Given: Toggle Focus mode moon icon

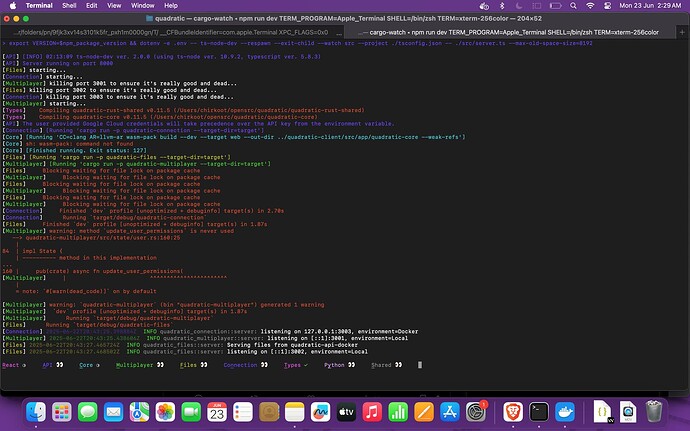Looking at the screenshot, I should [x=519, y=6].
